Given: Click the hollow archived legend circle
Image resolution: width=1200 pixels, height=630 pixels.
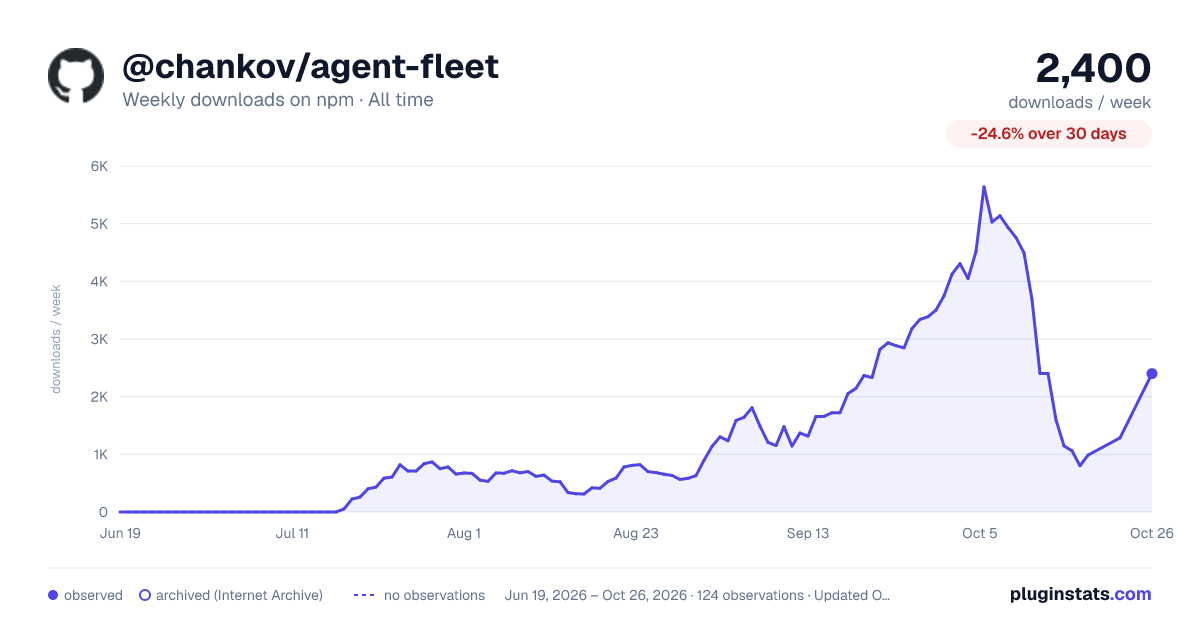Looking at the screenshot, I should [x=145, y=595].
